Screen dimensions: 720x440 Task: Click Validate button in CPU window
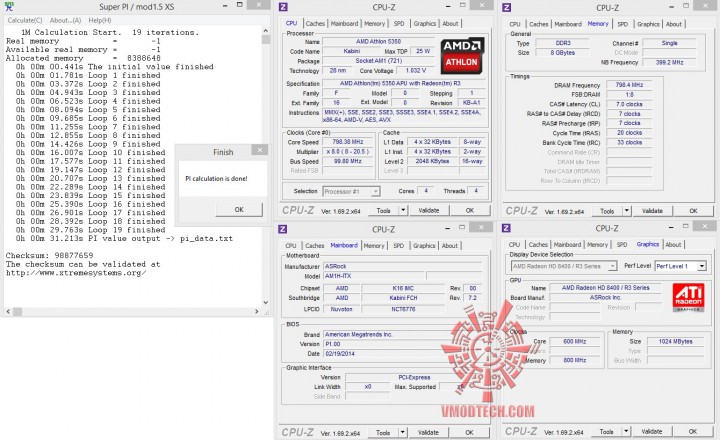(429, 210)
